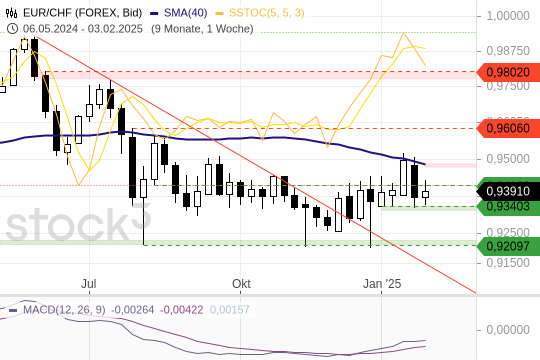Select the EUR/CHF (FOREX, Bid) title
The image size is (540, 360).
[x=83, y=13]
